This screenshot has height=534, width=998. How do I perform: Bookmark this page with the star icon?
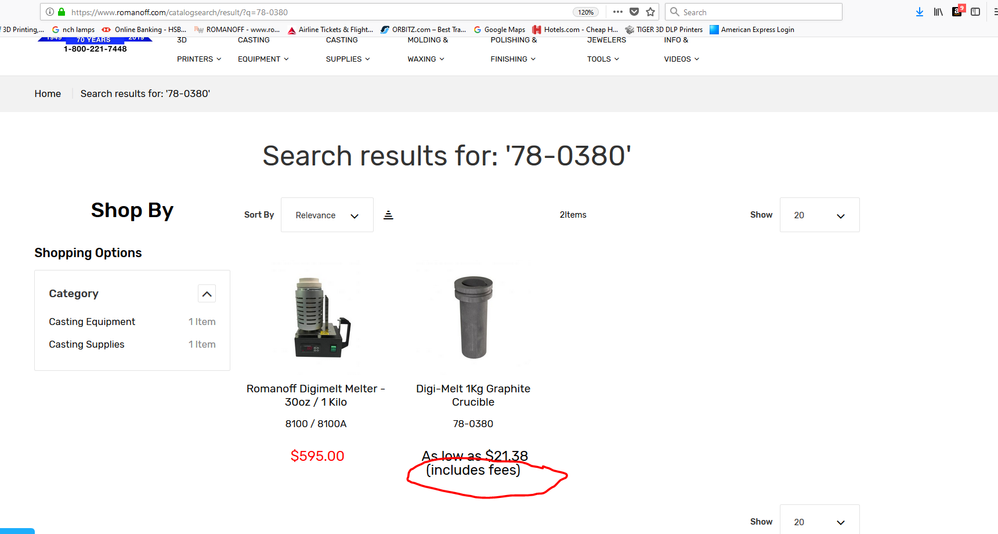point(650,12)
